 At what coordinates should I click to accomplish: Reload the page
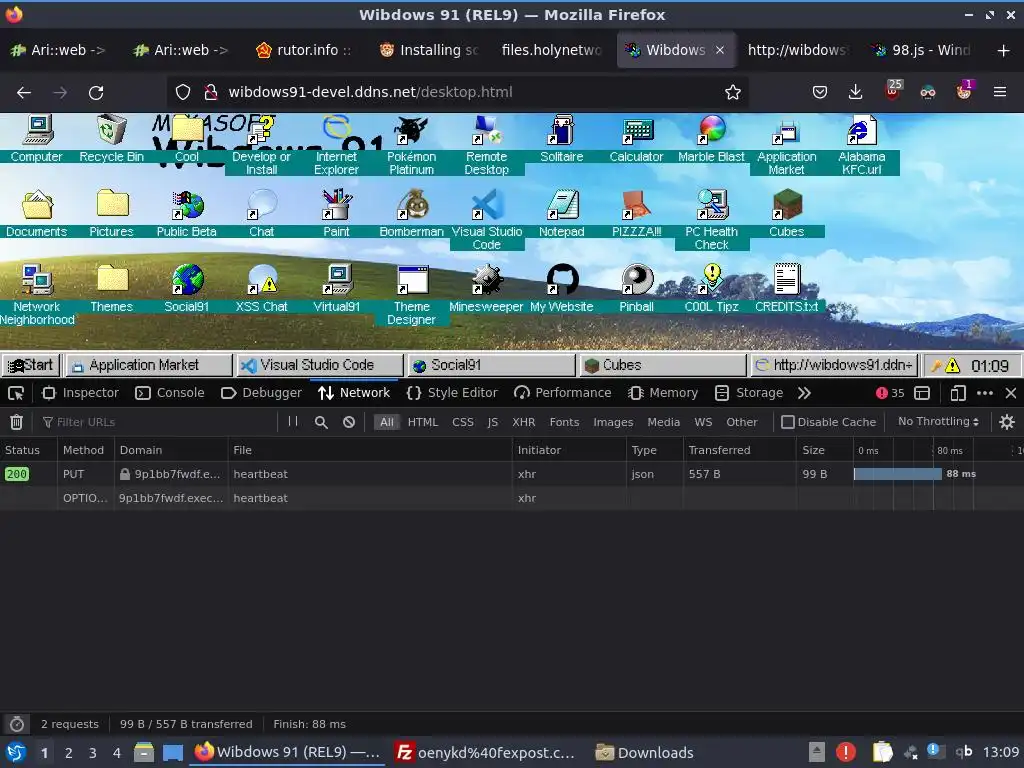pyautogui.click(x=96, y=92)
